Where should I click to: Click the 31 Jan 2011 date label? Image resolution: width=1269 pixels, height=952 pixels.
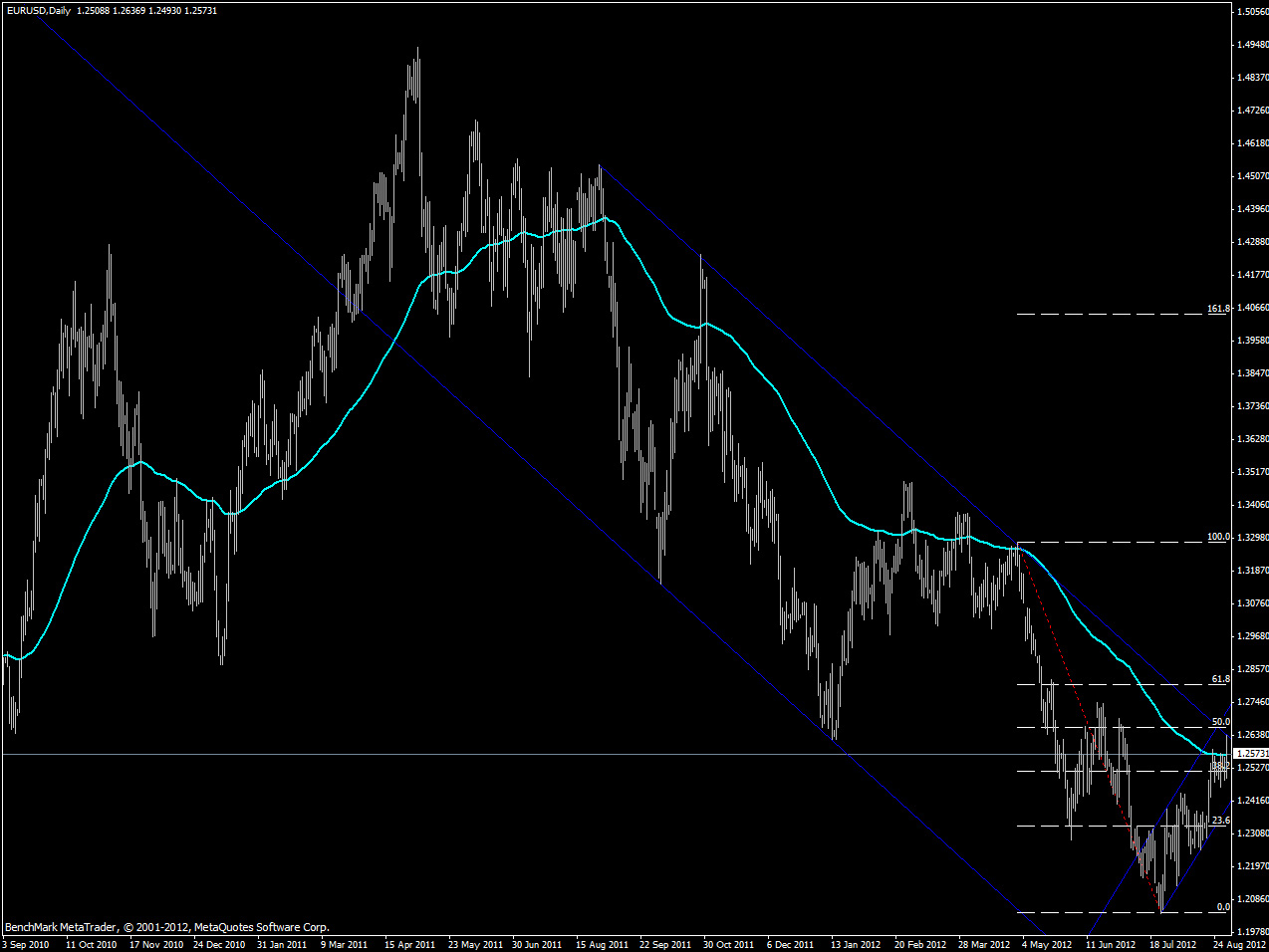coord(282,945)
